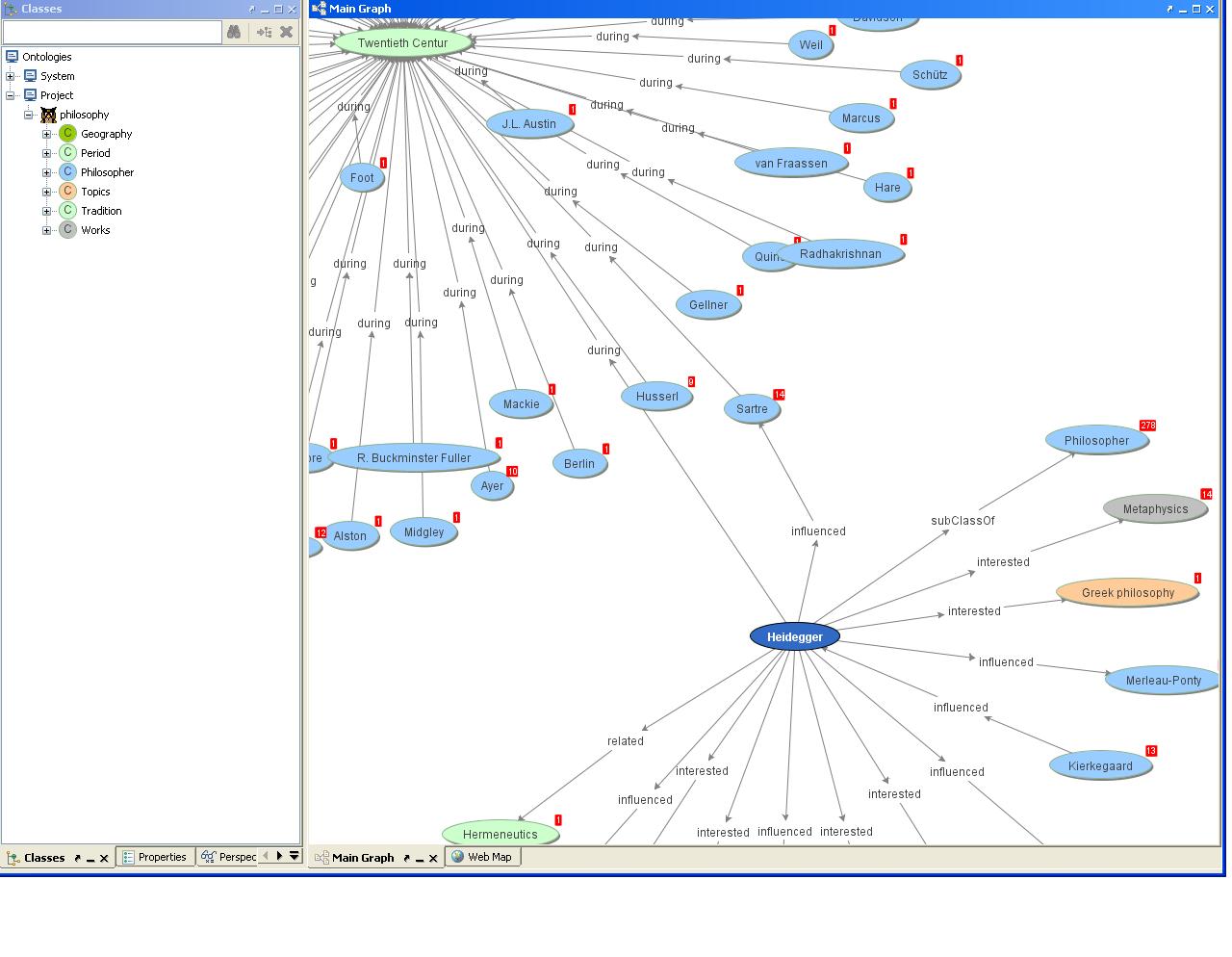The width and height of the screenshot is (1232, 957).
Task: Click the Ontologies root monitor icon
Action: coord(12,57)
